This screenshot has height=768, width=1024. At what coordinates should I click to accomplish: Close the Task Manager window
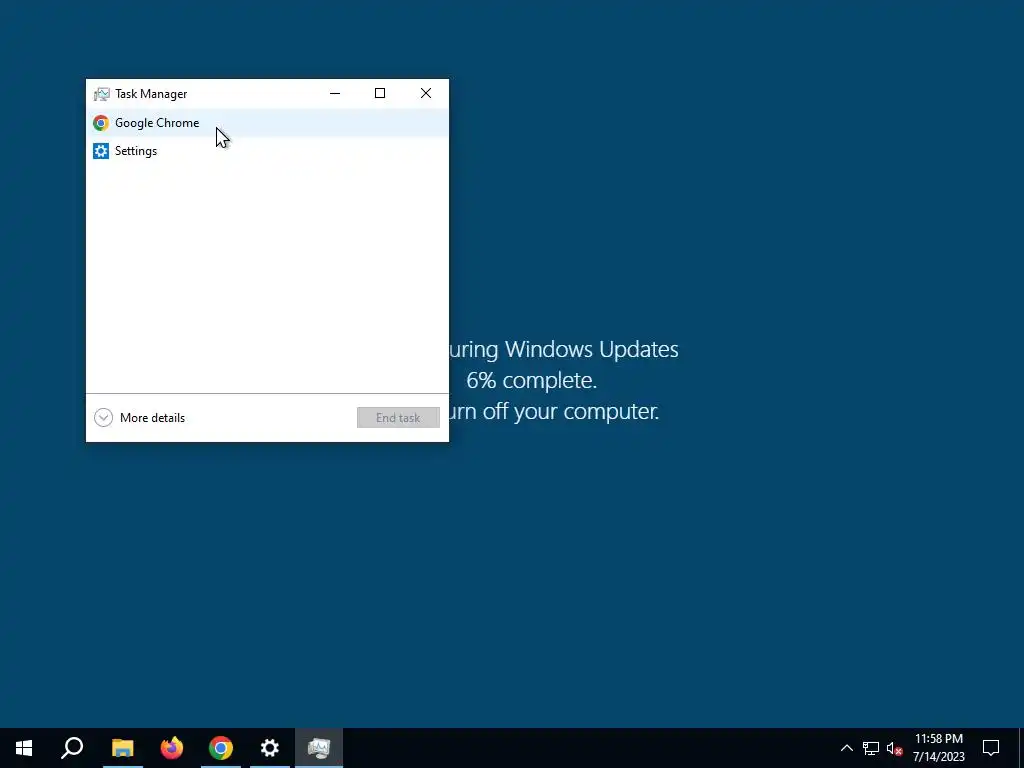(x=426, y=93)
